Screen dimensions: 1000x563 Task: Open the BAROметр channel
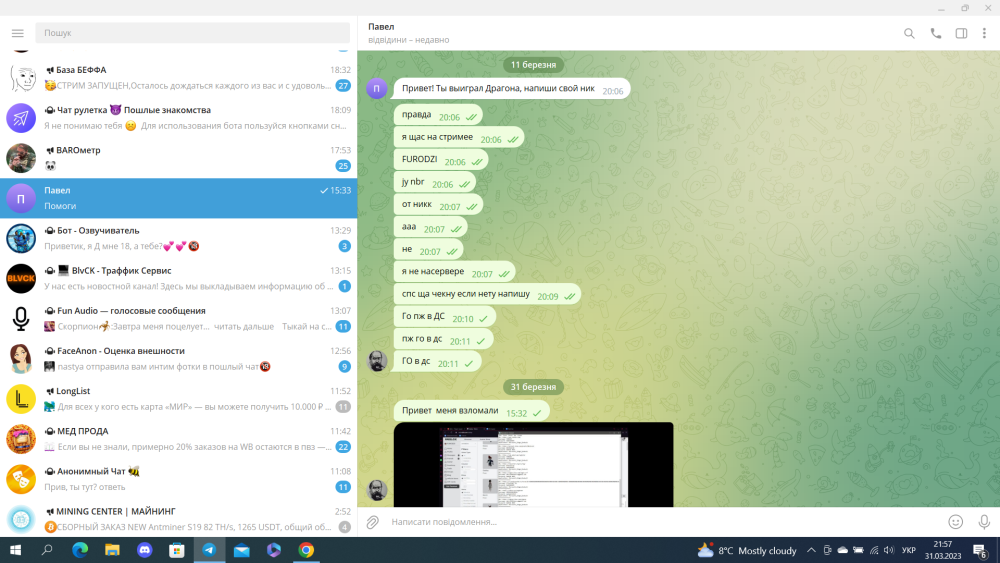click(179, 158)
